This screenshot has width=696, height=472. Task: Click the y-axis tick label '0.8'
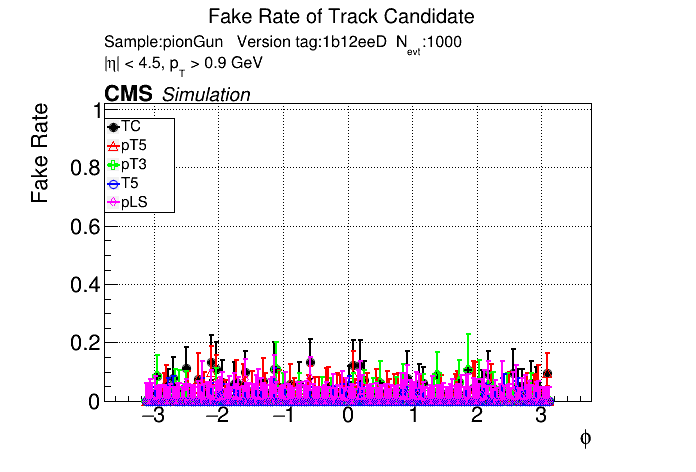tap(85, 168)
